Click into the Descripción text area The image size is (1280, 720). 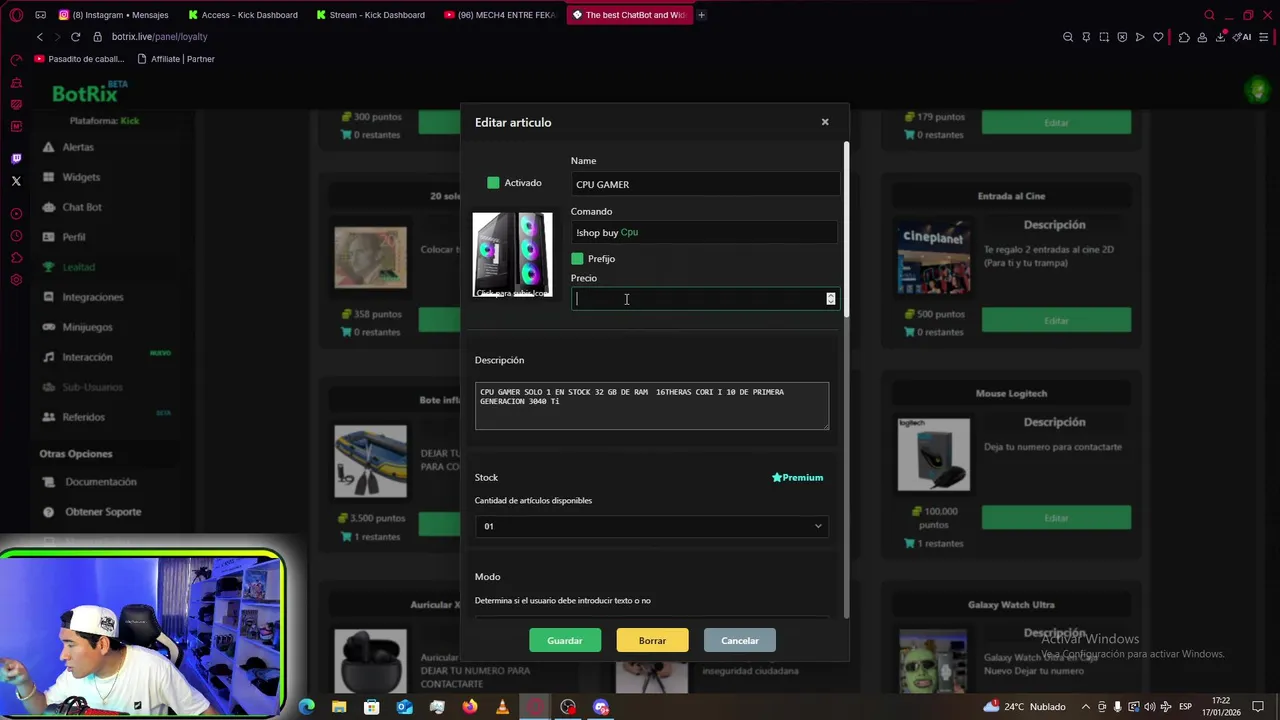click(652, 406)
